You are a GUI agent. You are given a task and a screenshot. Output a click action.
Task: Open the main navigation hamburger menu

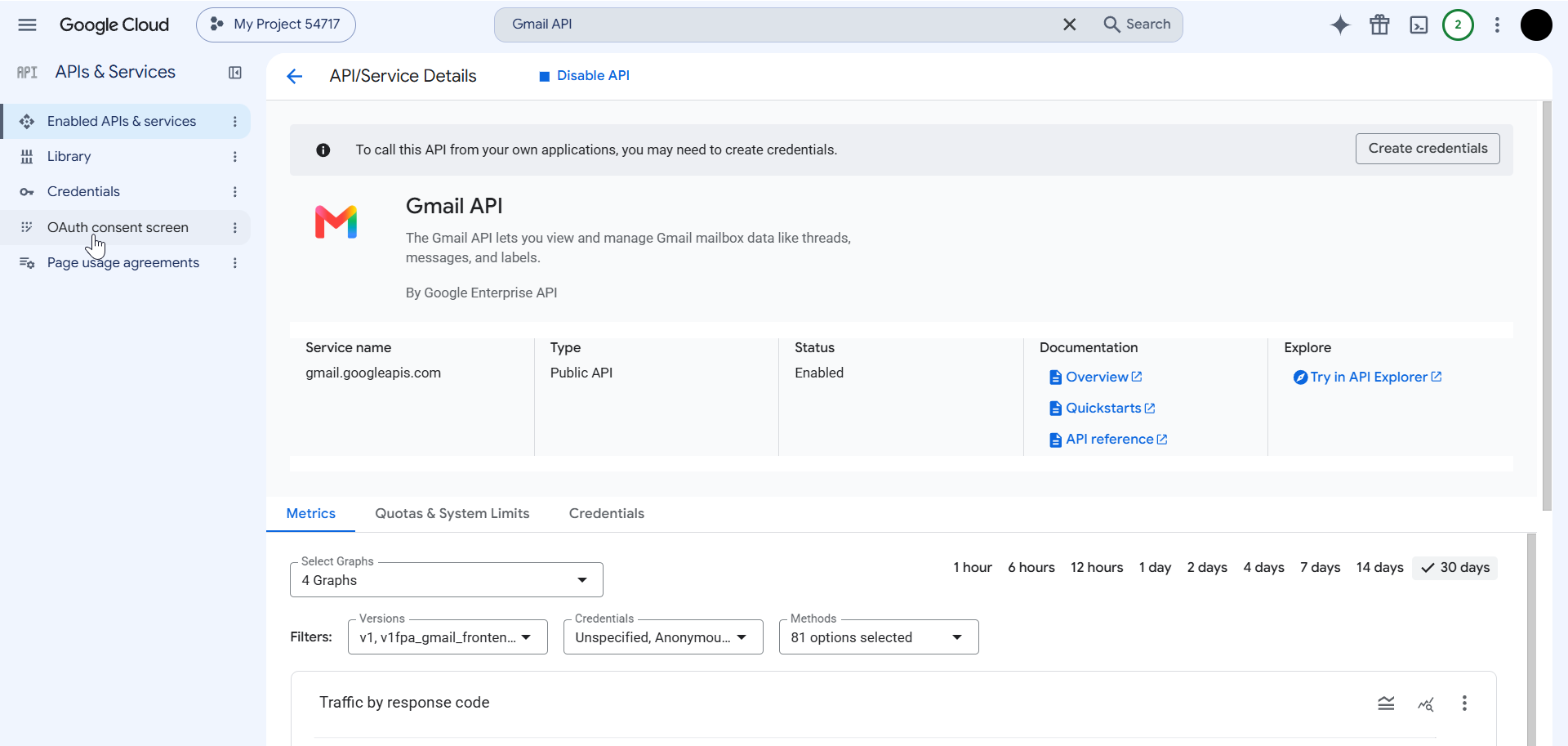click(27, 25)
